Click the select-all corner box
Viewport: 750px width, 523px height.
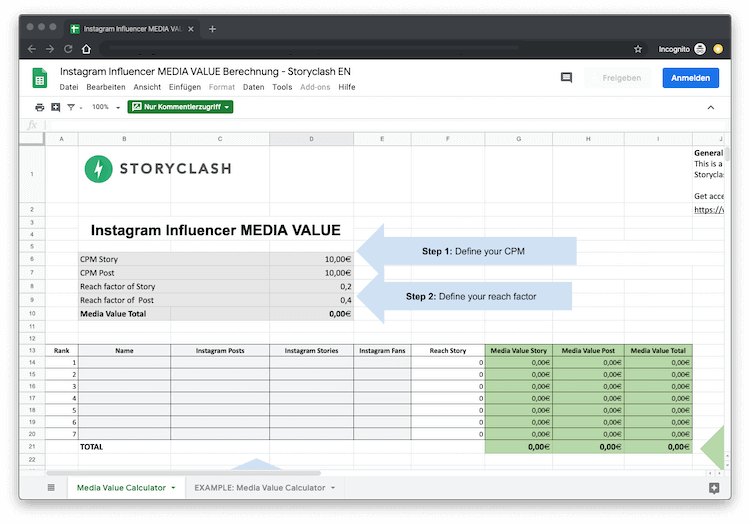tap(32, 139)
